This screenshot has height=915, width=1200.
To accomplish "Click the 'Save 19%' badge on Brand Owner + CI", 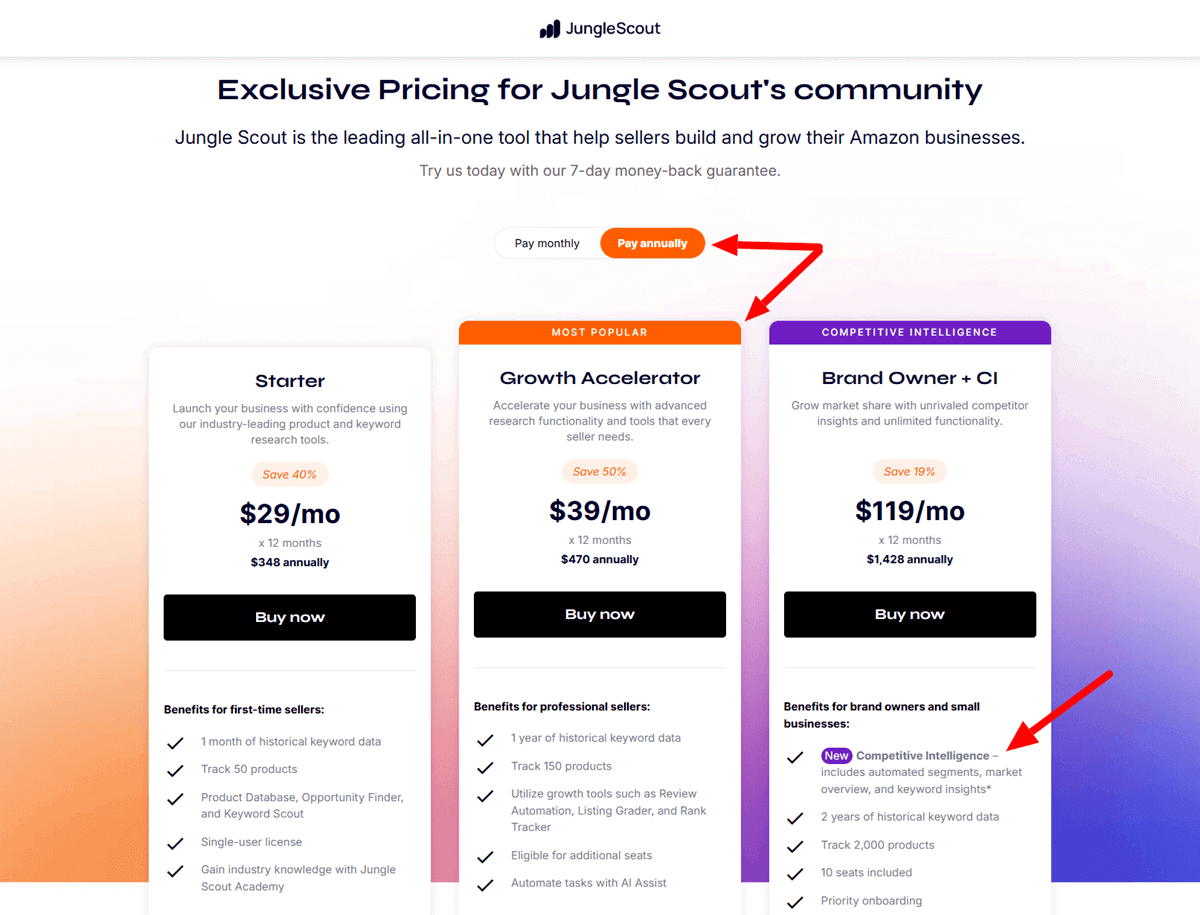I will click(x=909, y=471).
